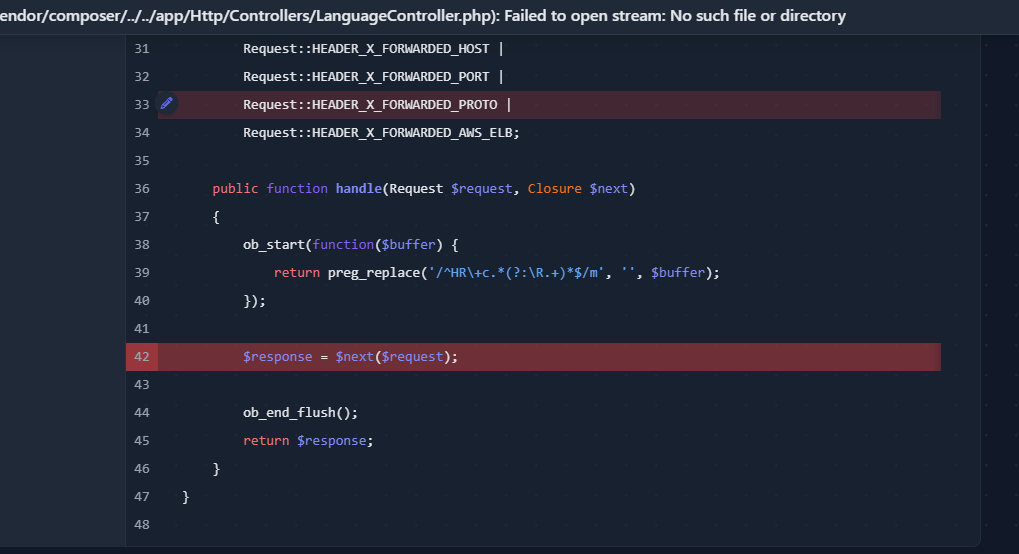Click line number 42 in the gutter

coord(141,357)
